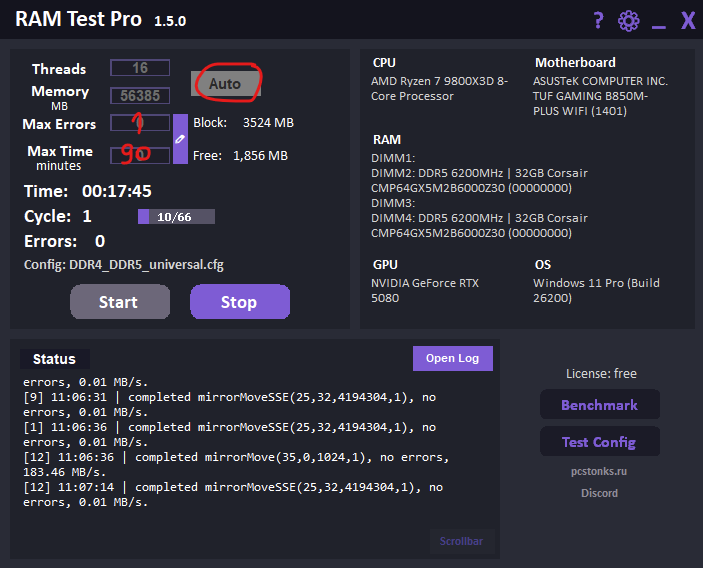Click the pencil edit icon
Viewport: 703px width, 568px height.
[x=180, y=139]
